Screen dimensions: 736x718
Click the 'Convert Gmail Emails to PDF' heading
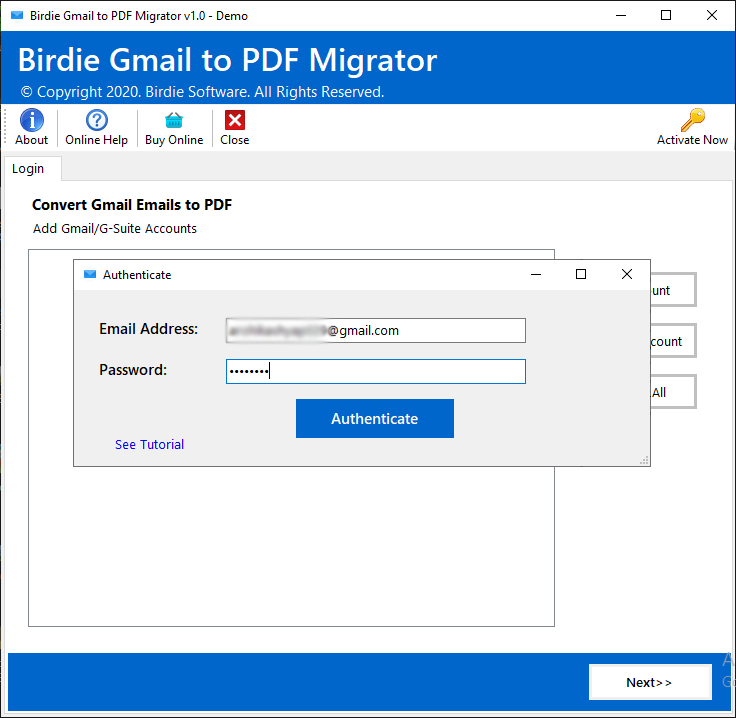pyautogui.click(x=132, y=205)
